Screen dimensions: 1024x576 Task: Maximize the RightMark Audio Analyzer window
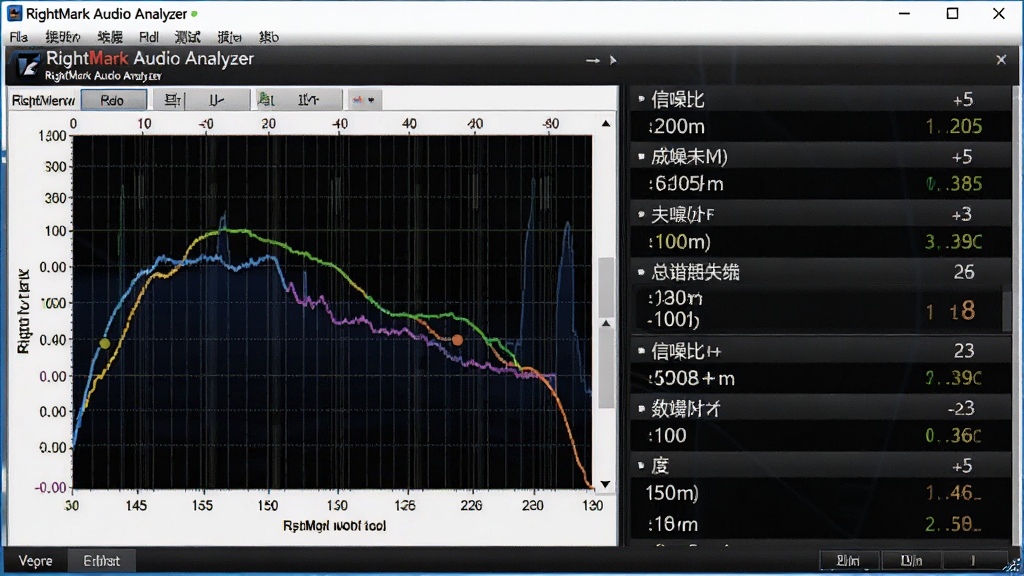[x=953, y=14]
